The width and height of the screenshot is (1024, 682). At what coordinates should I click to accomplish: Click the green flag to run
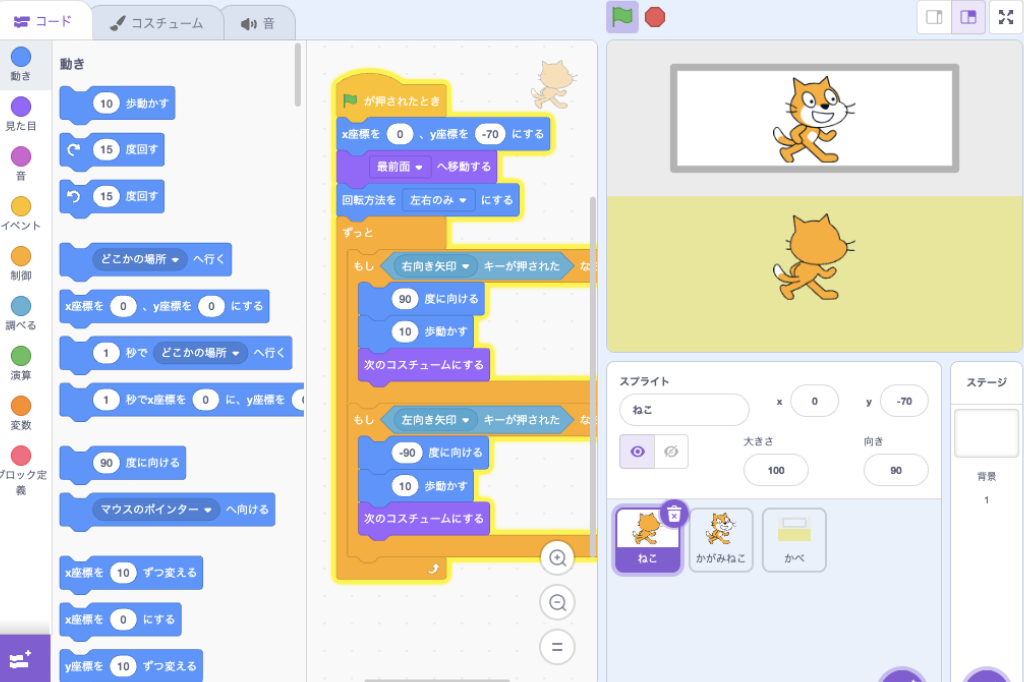[622, 17]
